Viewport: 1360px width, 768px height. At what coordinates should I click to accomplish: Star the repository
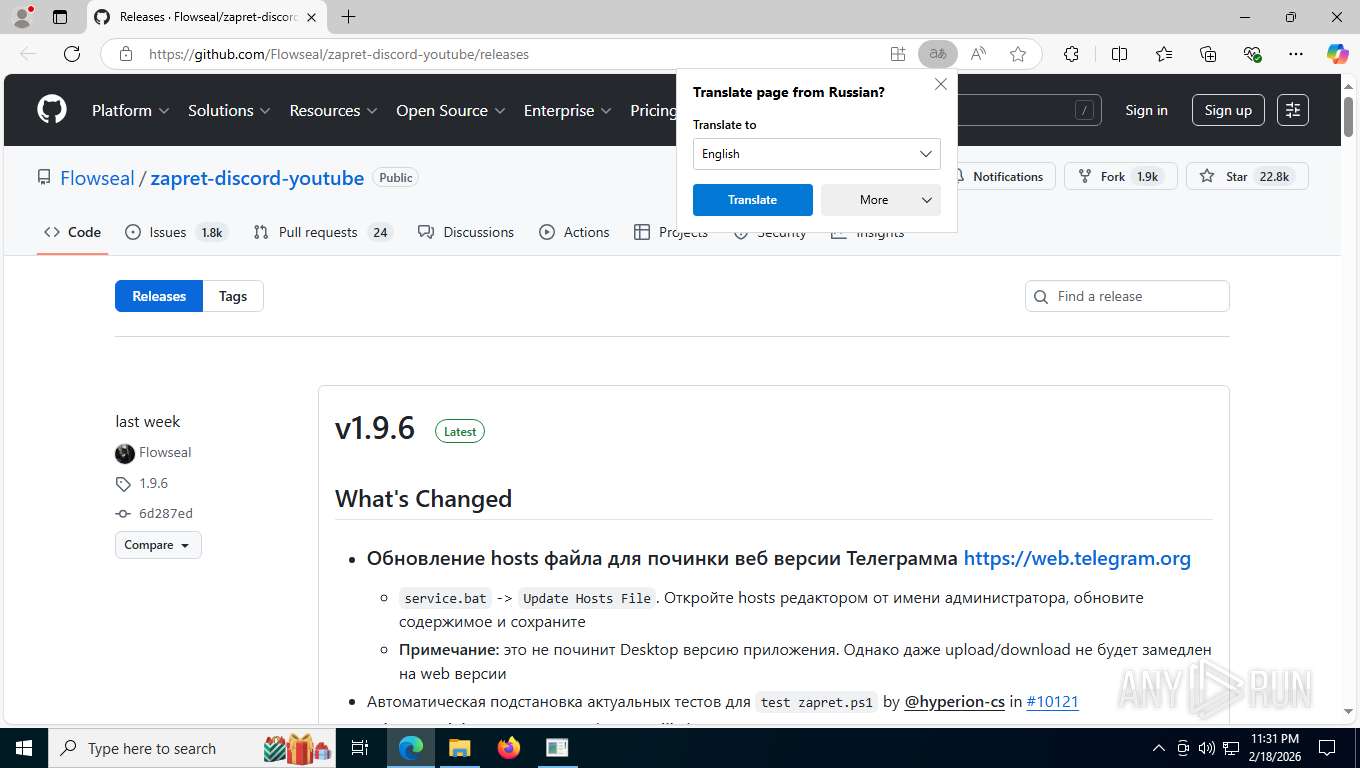(1247, 176)
